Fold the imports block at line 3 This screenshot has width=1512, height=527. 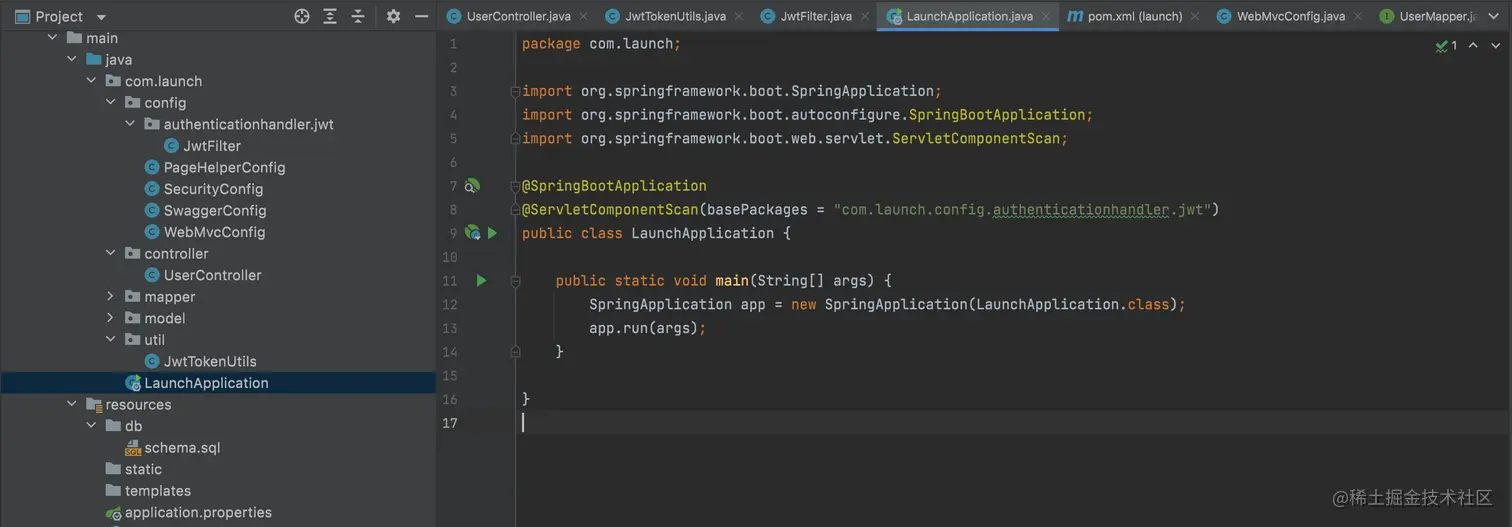click(x=515, y=91)
